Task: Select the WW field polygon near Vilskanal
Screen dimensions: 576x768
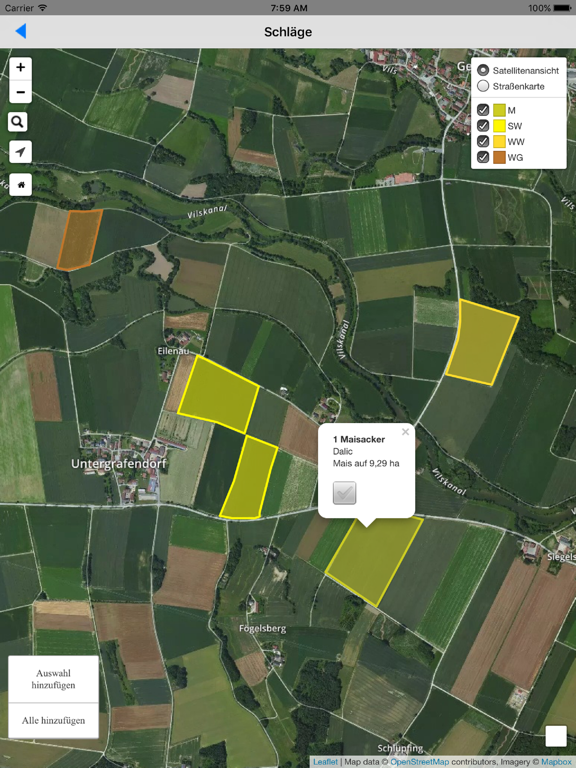Action: 482,342
